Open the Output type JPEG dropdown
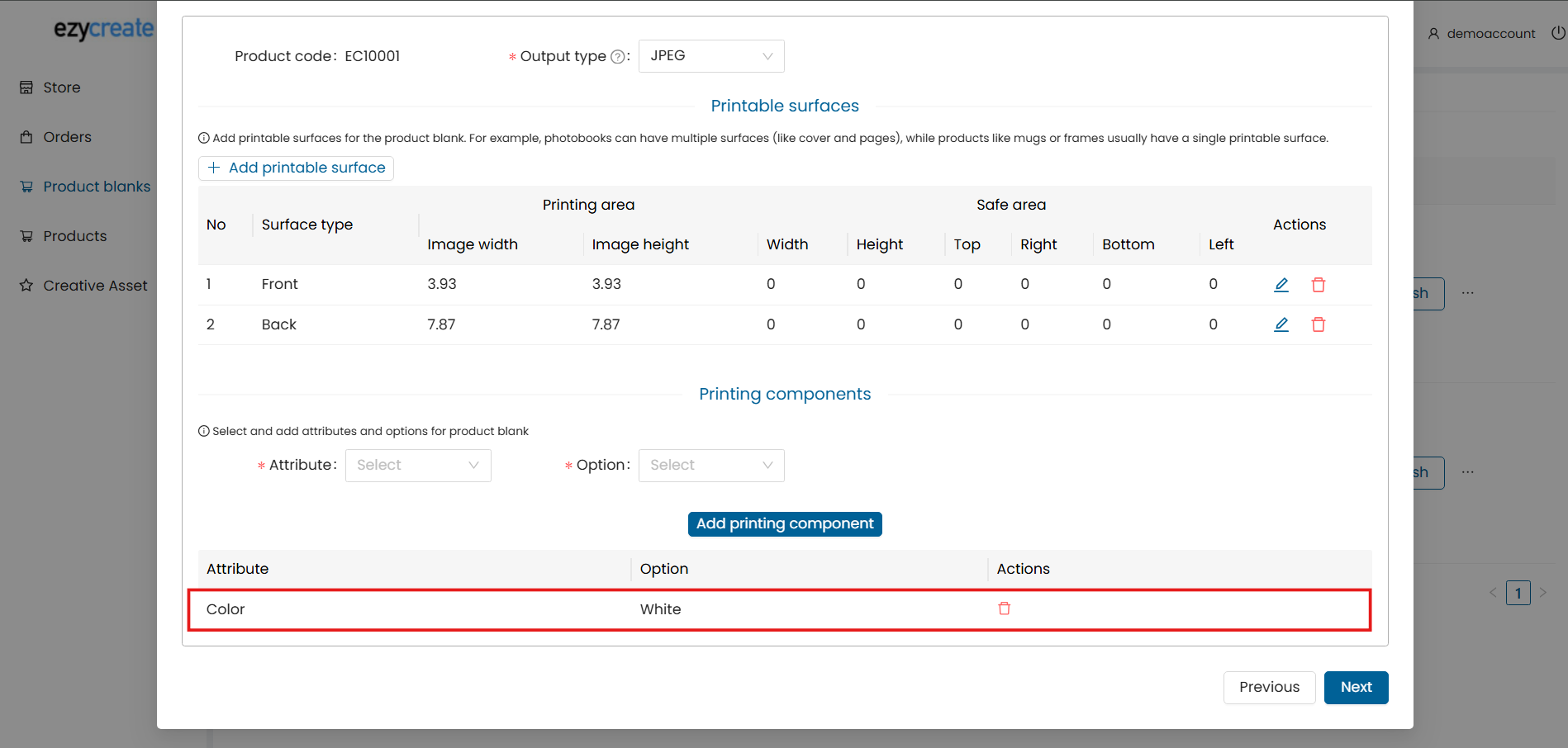This screenshot has width=1568, height=748. (710, 56)
